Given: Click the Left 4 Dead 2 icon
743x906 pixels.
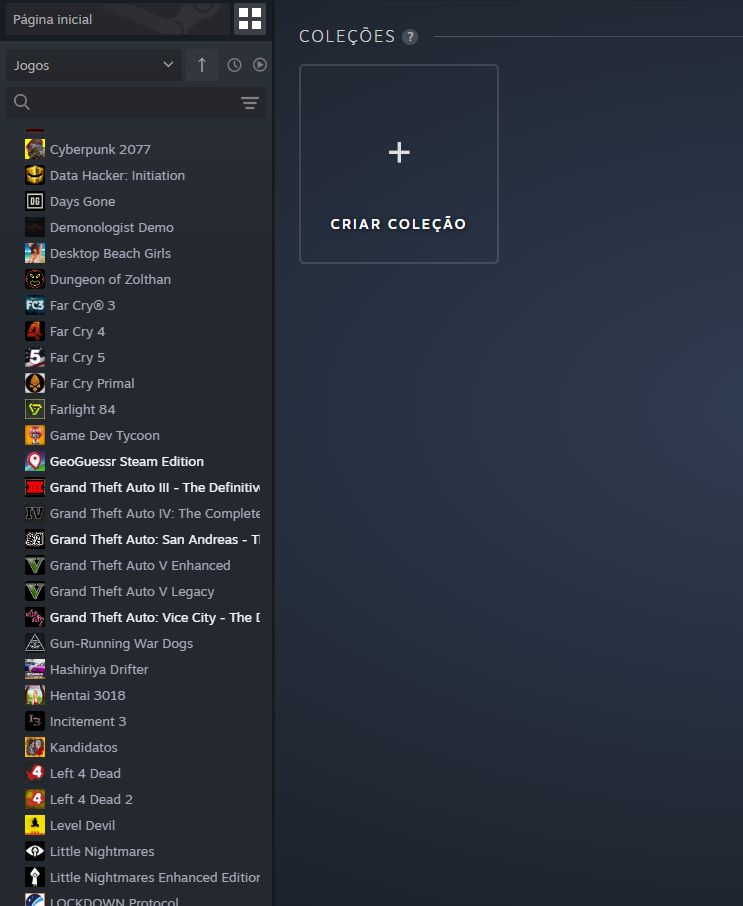Looking at the screenshot, I should click(35, 799).
